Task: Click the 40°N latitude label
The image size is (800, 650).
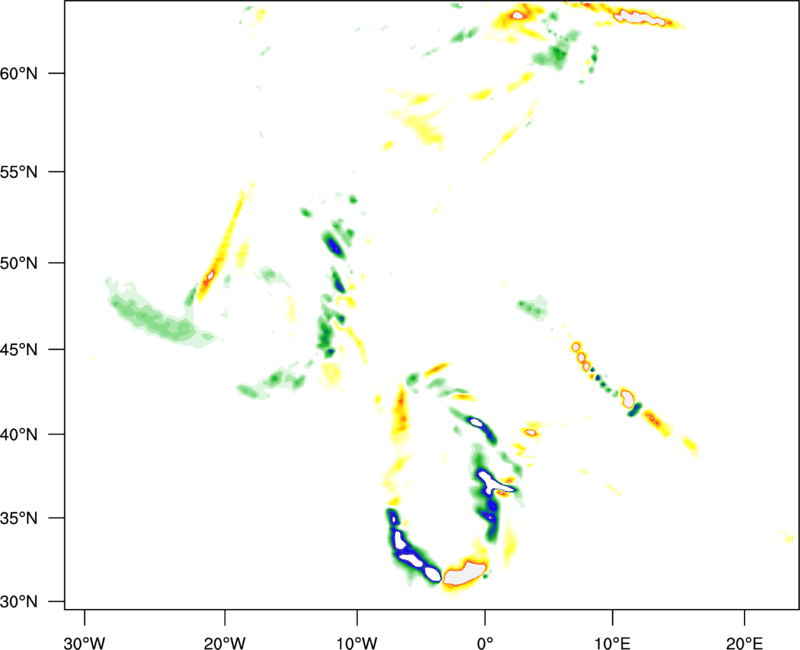Action: coord(19,435)
